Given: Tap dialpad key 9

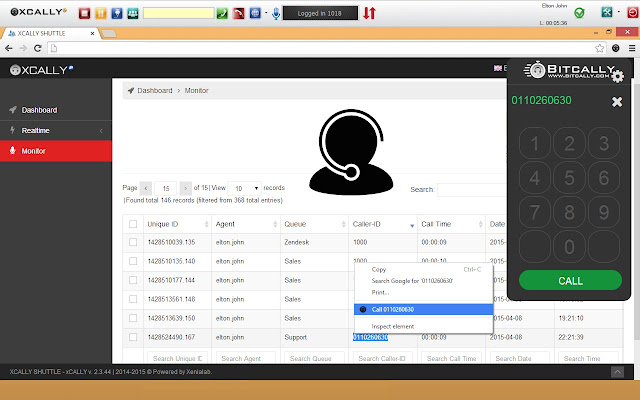Looking at the screenshot, I should tap(604, 212).
